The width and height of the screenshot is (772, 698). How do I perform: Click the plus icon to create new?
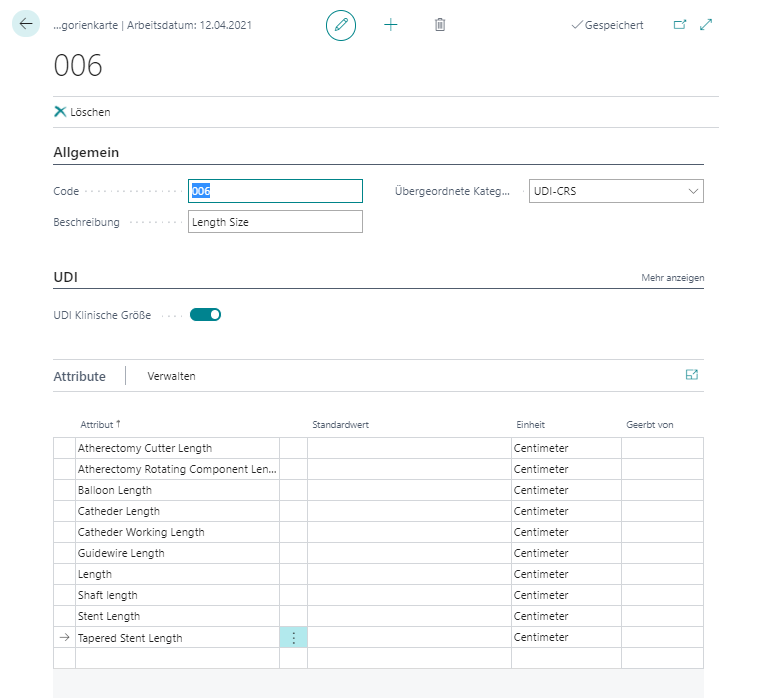point(391,25)
